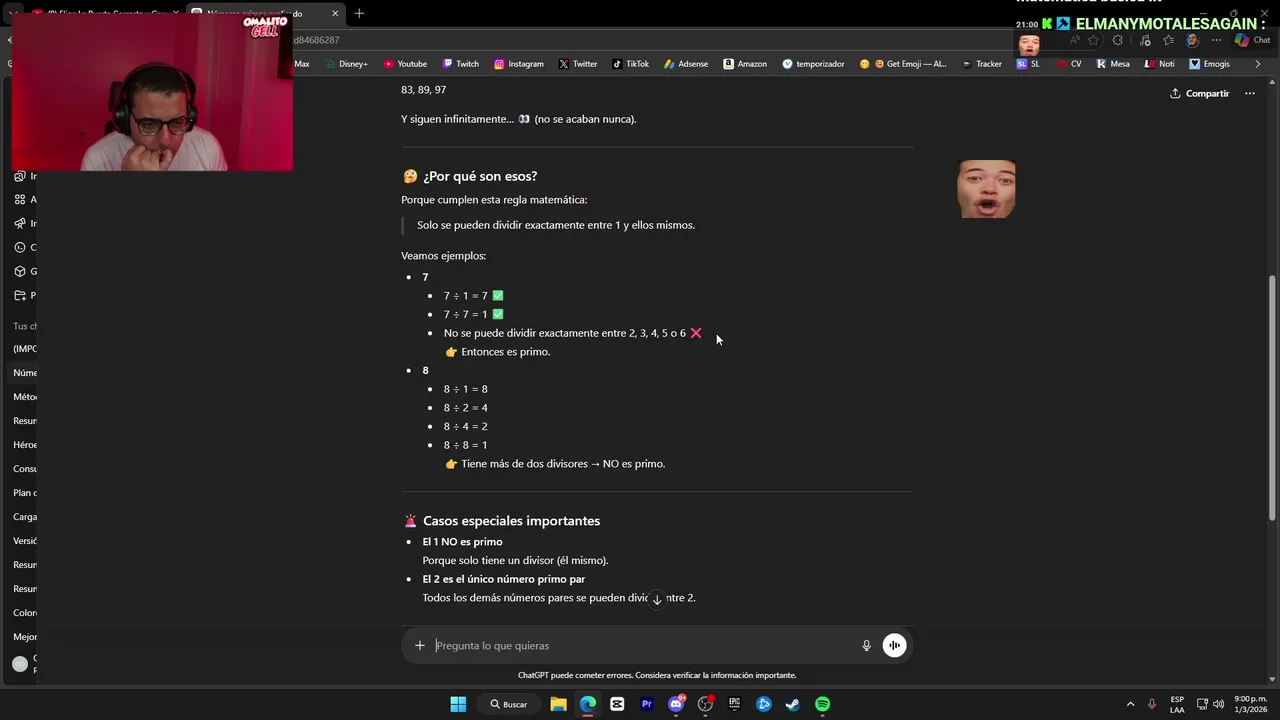Click the line '8 ÷ 2 = 4'
Image resolution: width=1280 pixels, height=720 pixels.
pyautogui.click(x=466, y=408)
